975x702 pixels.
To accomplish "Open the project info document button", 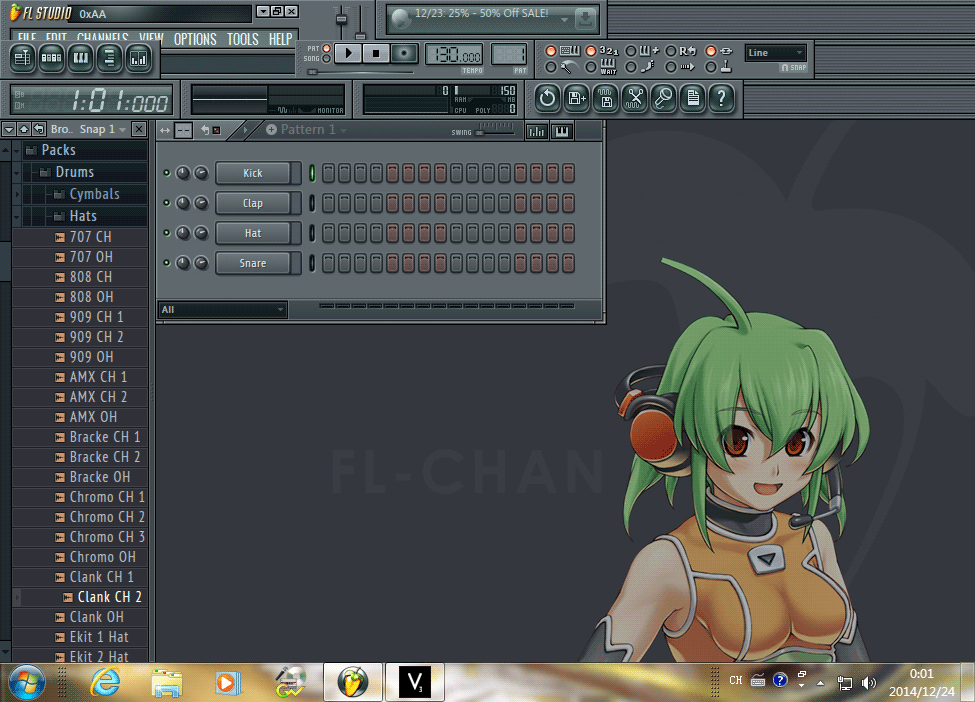I will [693, 98].
